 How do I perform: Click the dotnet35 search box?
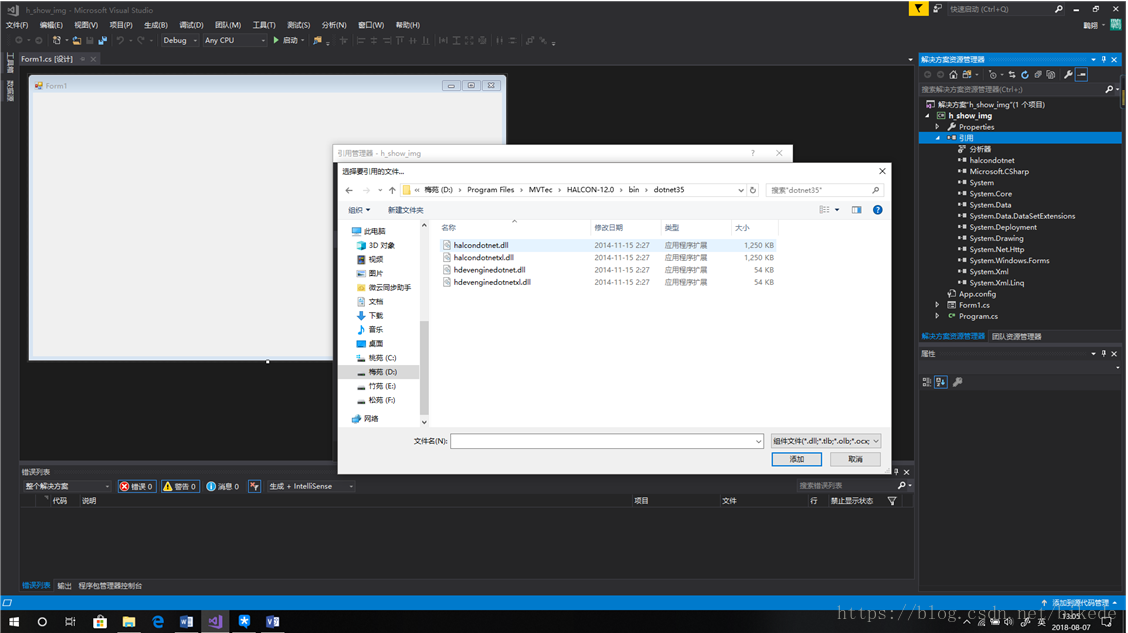(x=824, y=191)
